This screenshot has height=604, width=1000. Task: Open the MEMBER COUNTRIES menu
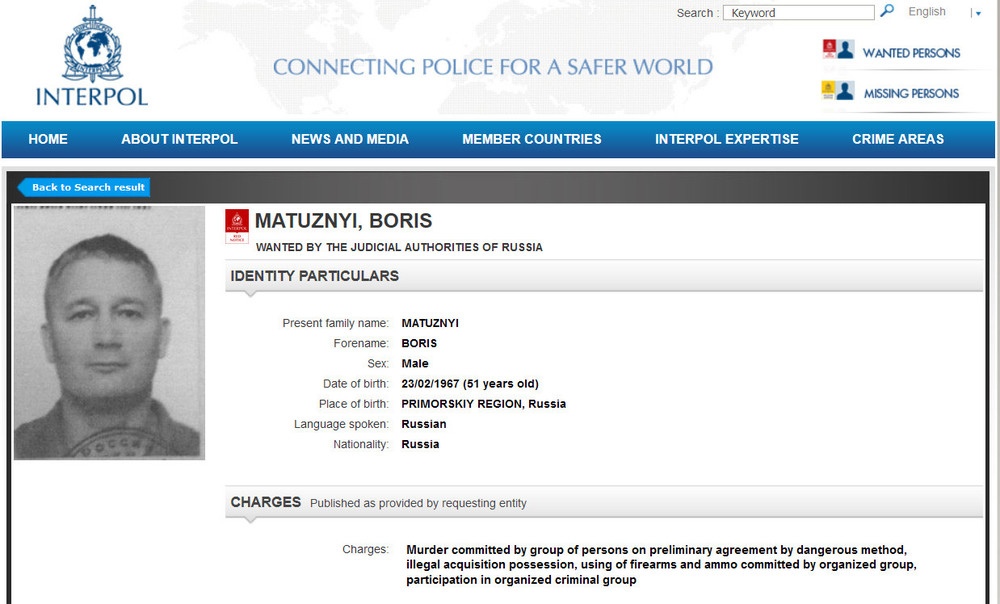(532, 139)
